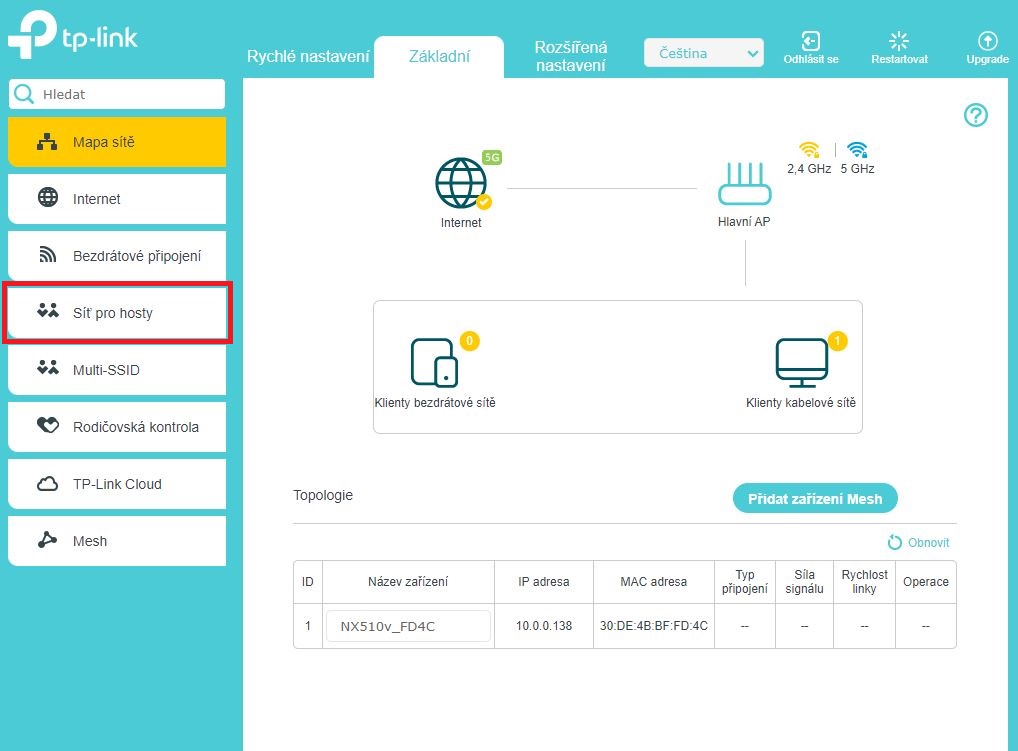Viewport: 1018px width, 751px height.
Task: Click the Internet globe icon in network map
Action: click(461, 183)
